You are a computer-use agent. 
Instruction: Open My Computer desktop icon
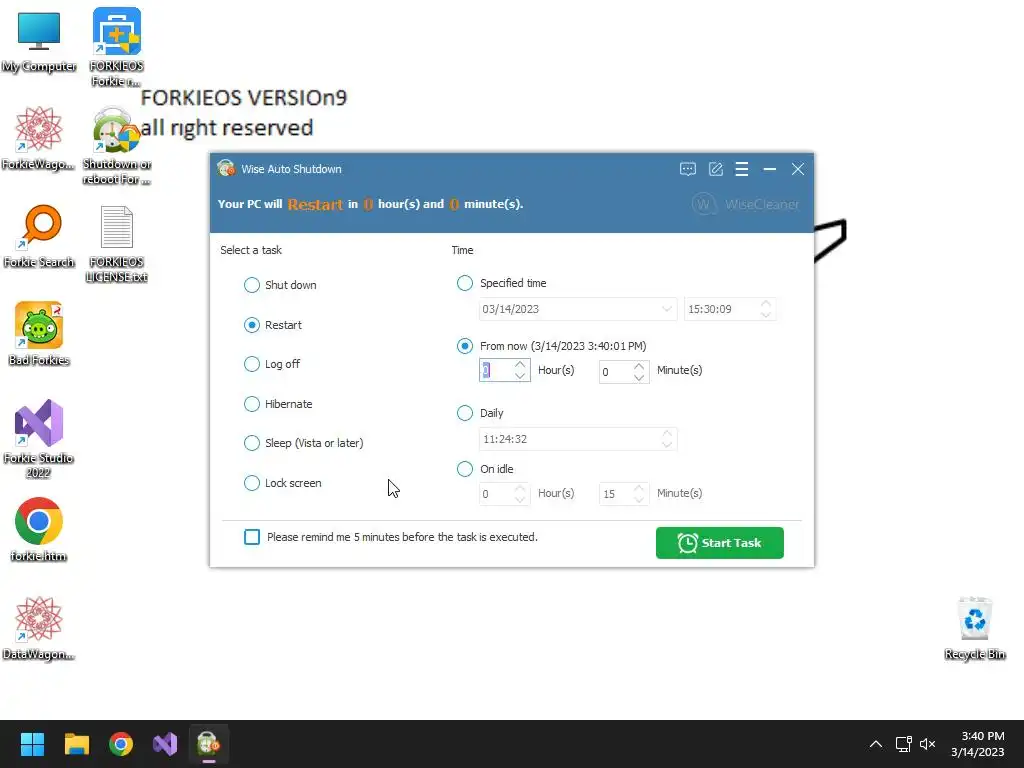pos(39,42)
